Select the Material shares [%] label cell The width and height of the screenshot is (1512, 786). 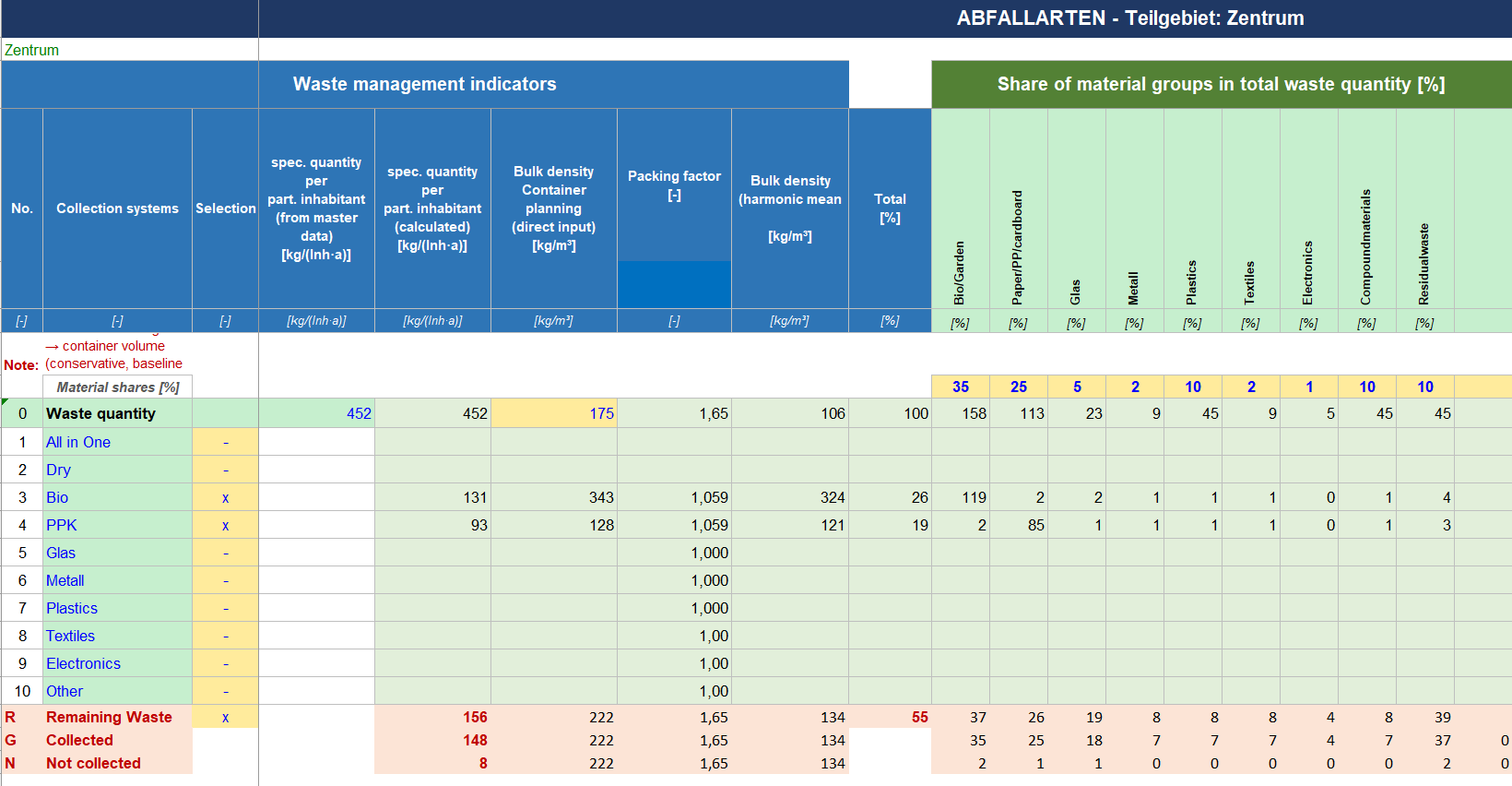click(x=118, y=387)
